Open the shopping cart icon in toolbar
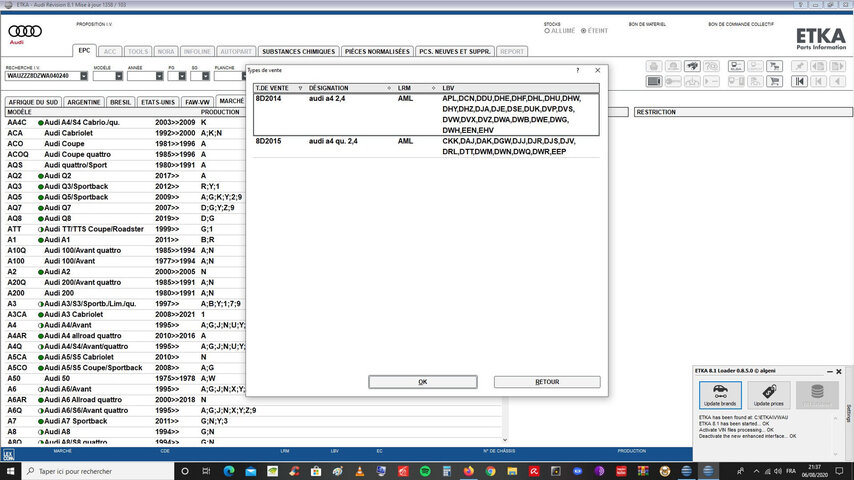Screen dimensions: 854x480 coord(774,82)
